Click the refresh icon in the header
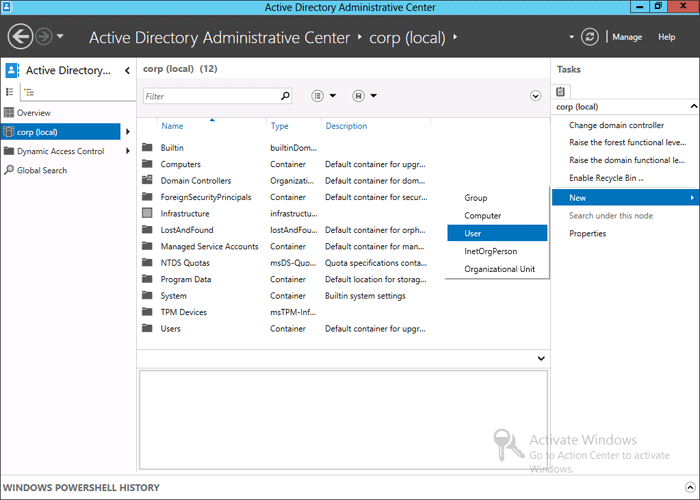 (x=590, y=37)
